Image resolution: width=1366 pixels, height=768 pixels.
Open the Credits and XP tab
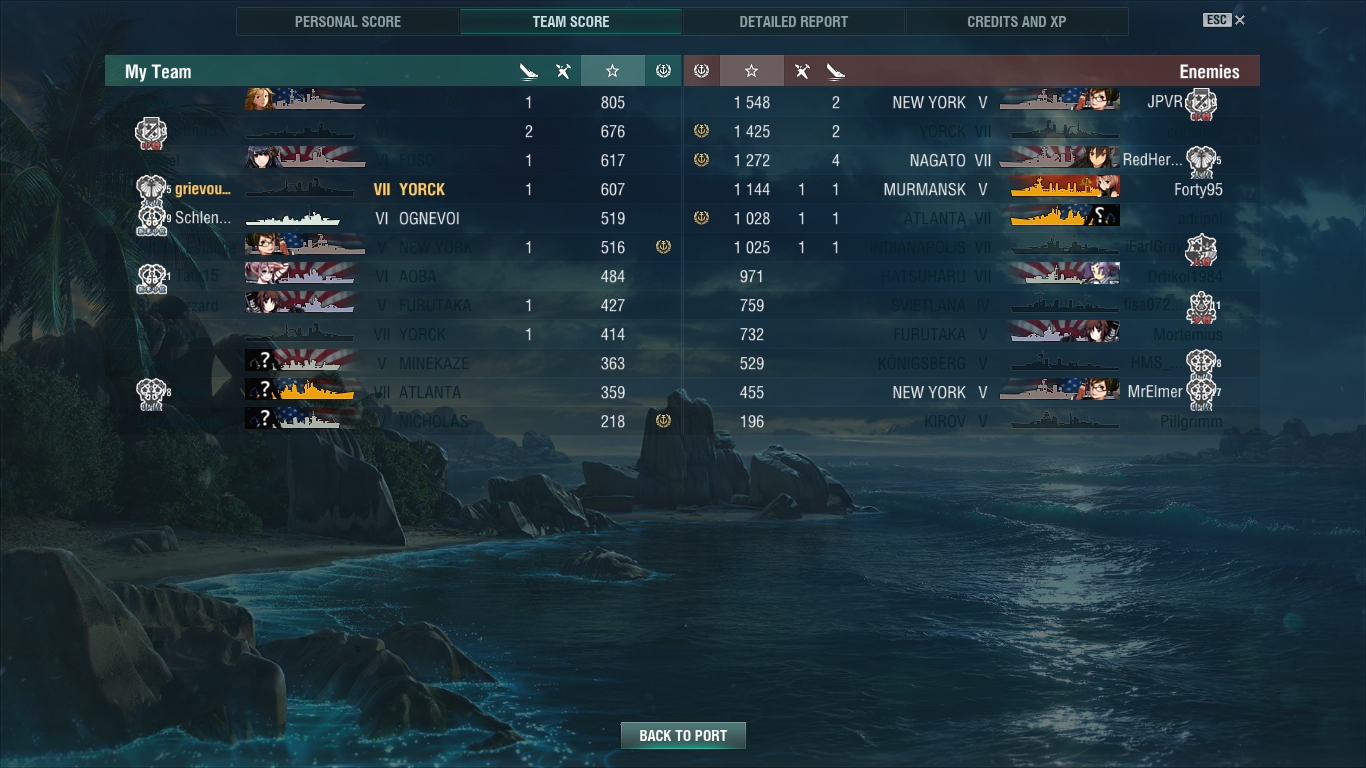point(1017,22)
